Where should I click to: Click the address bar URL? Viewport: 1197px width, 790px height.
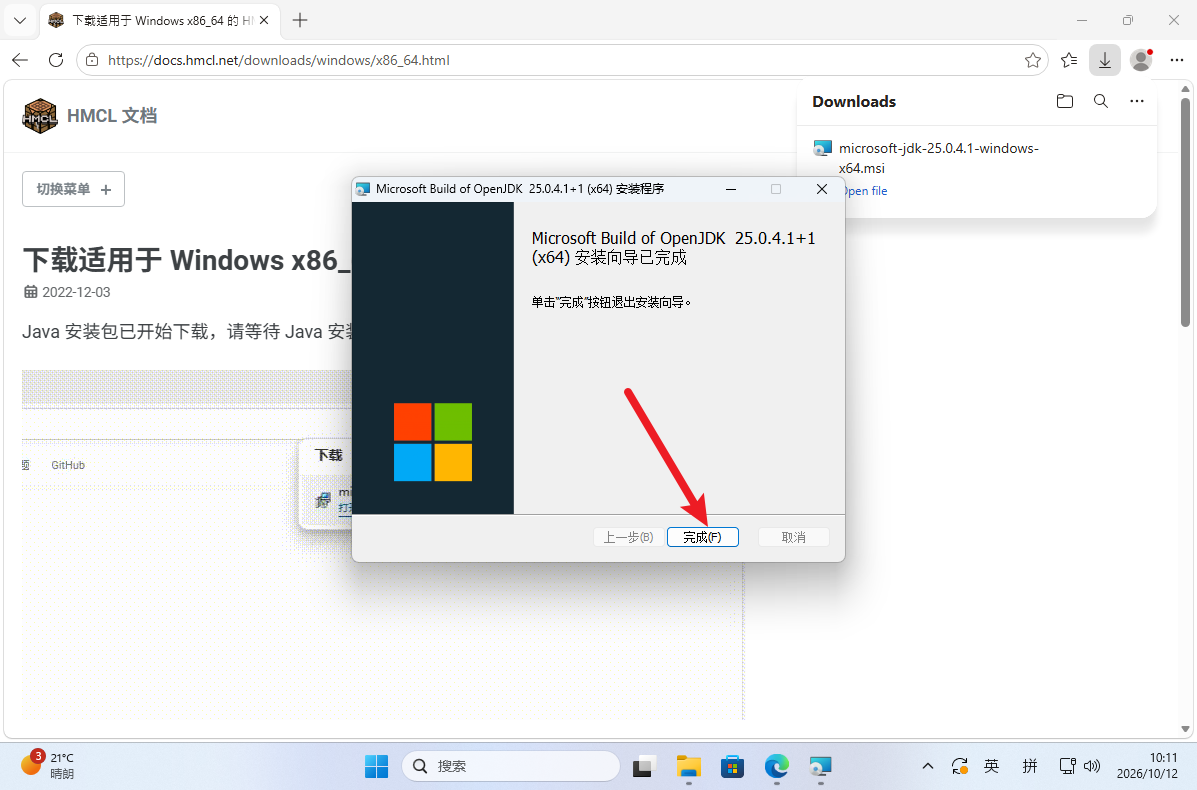point(279,60)
